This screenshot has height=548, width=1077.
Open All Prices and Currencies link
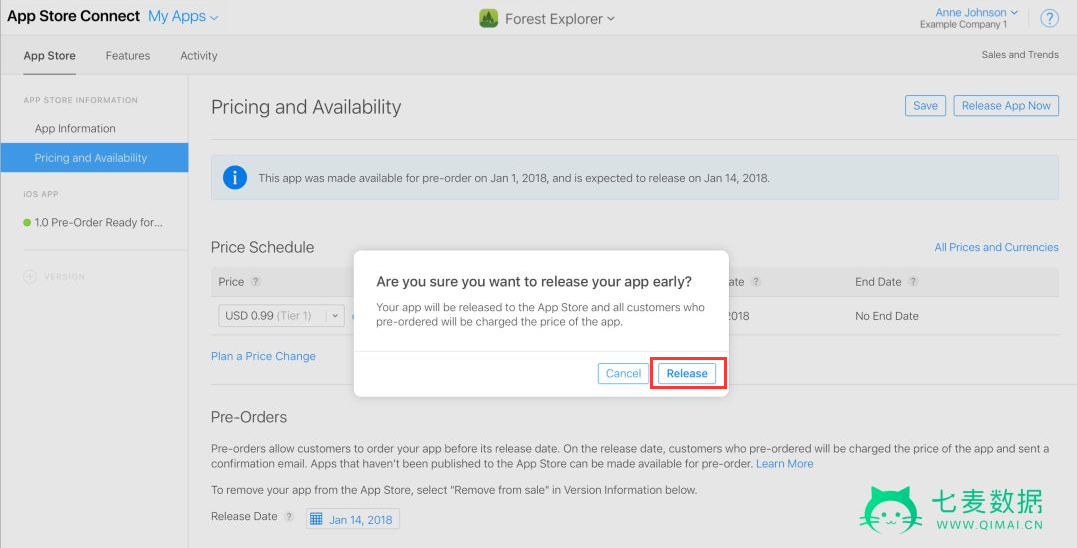(x=996, y=247)
